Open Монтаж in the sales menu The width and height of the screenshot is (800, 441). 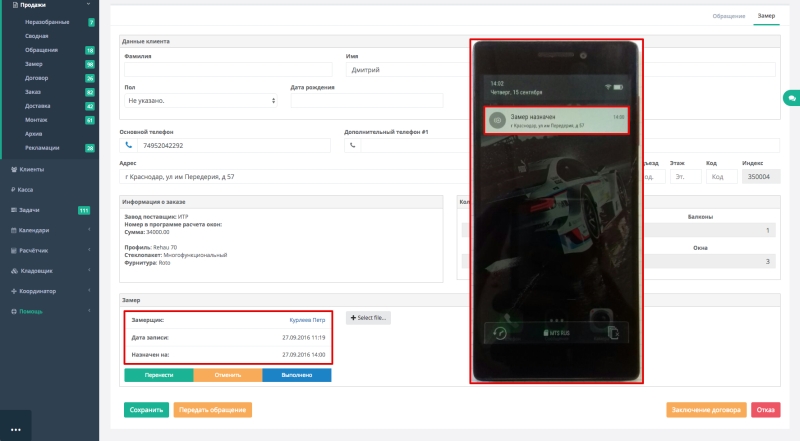pos(36,120)
